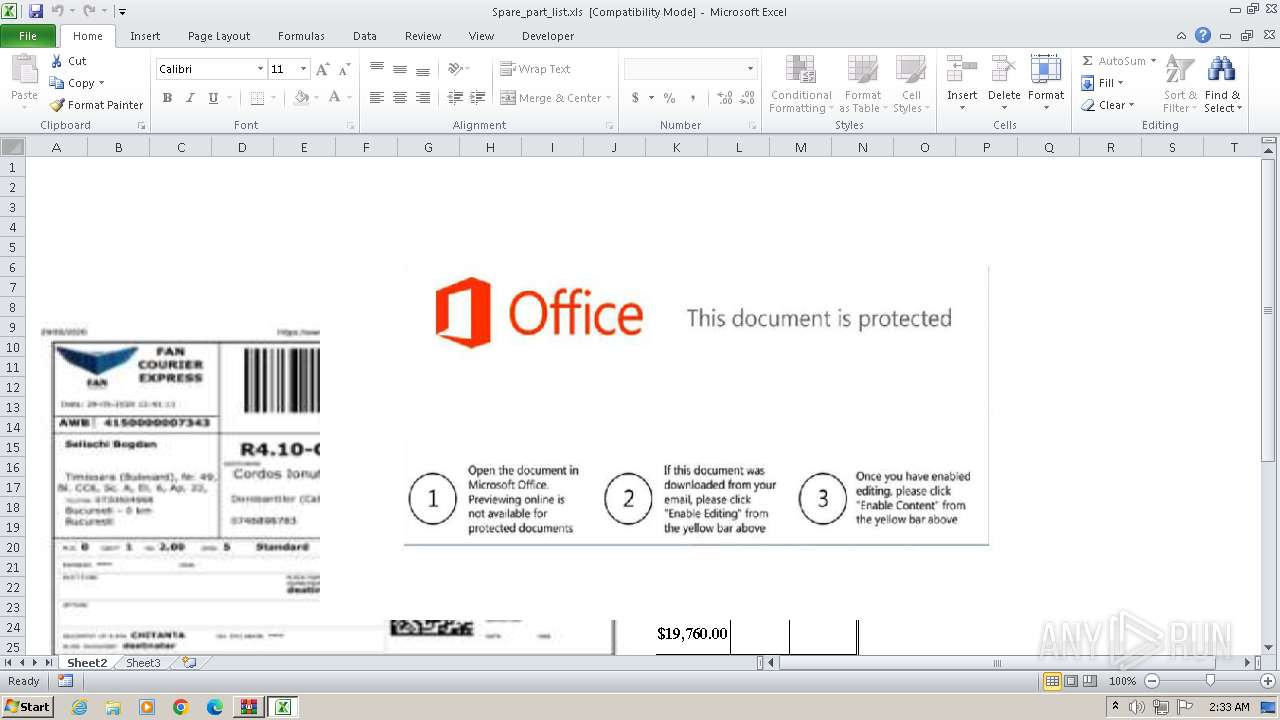
Task: Switch to Insert tab
Action: click(x=145, y=36)
